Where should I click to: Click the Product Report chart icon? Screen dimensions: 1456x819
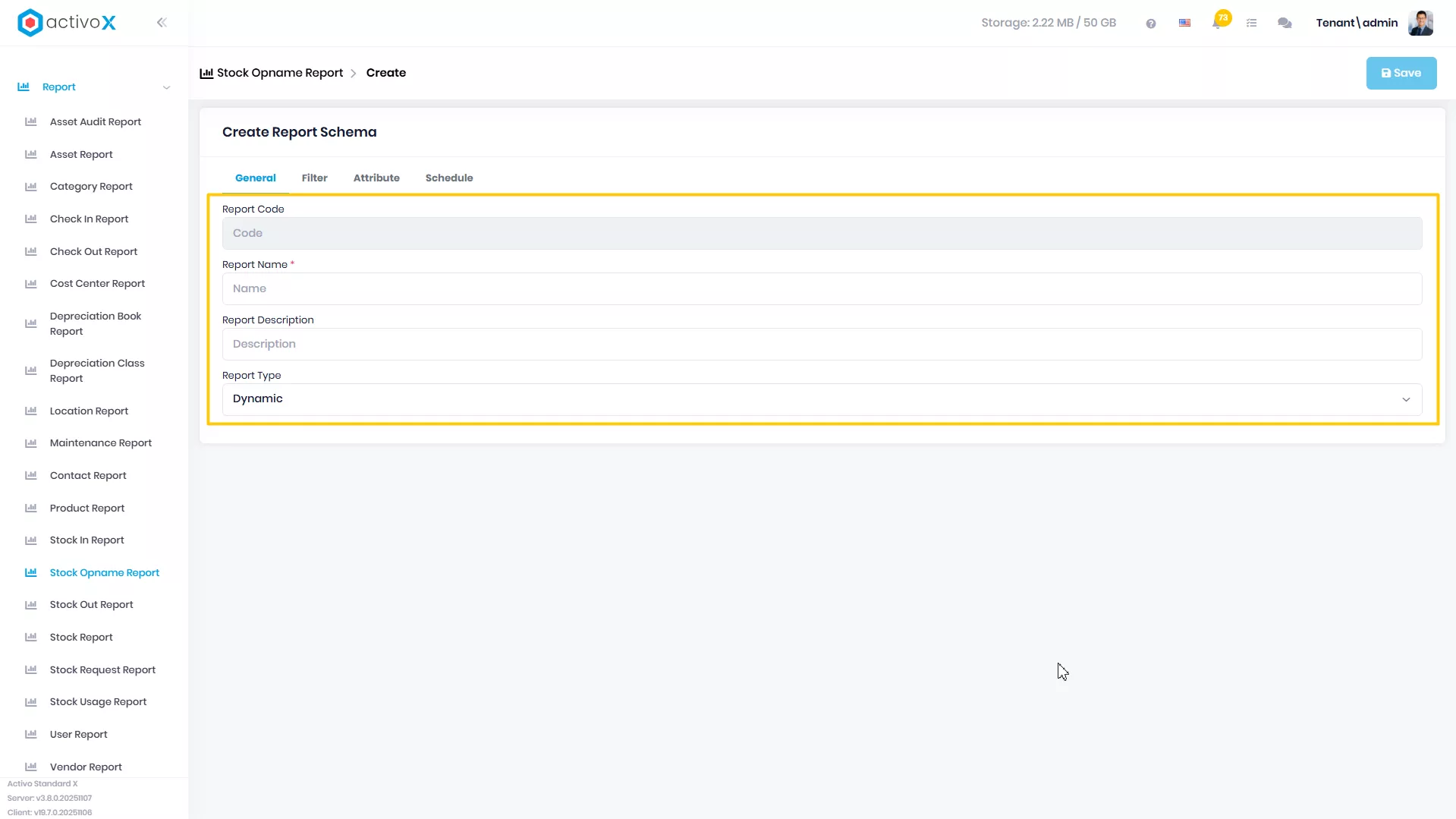(x=31, y=508)
